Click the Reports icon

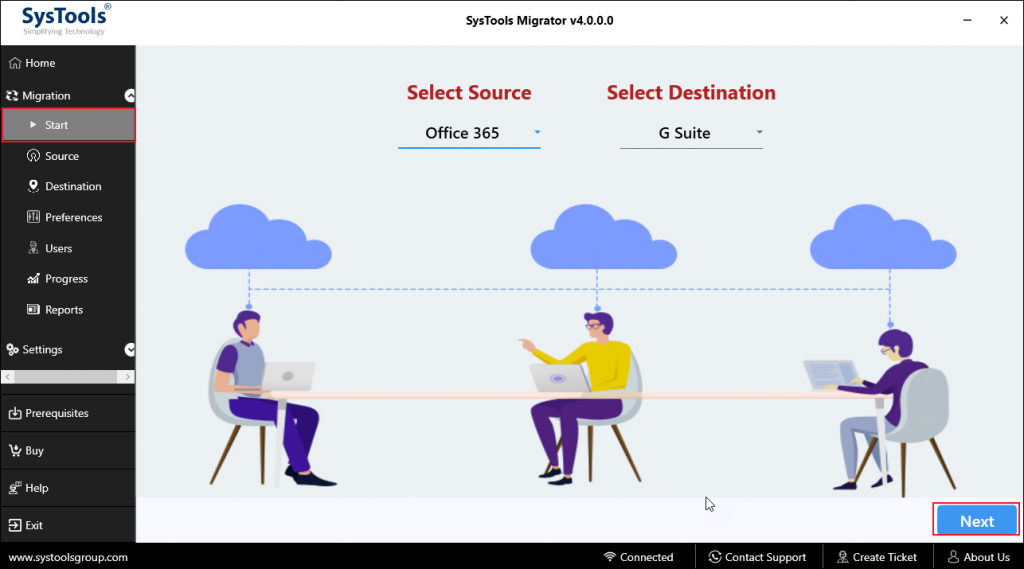pyautogui.click(x=33, y=309)
